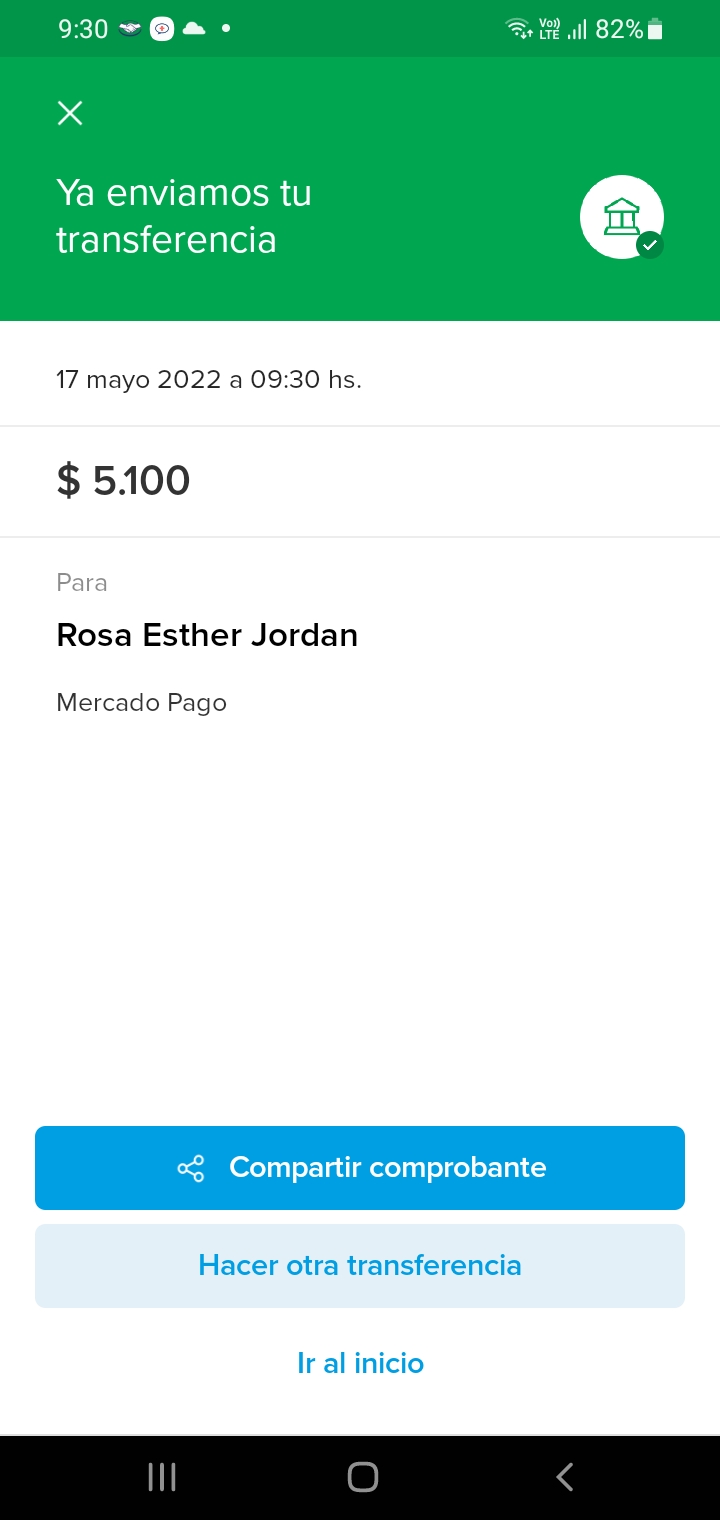Screen dimensions: 720x1520
Task: Tap Ya enviamos tu transferencia heading
Action: [x=184, y=216]
